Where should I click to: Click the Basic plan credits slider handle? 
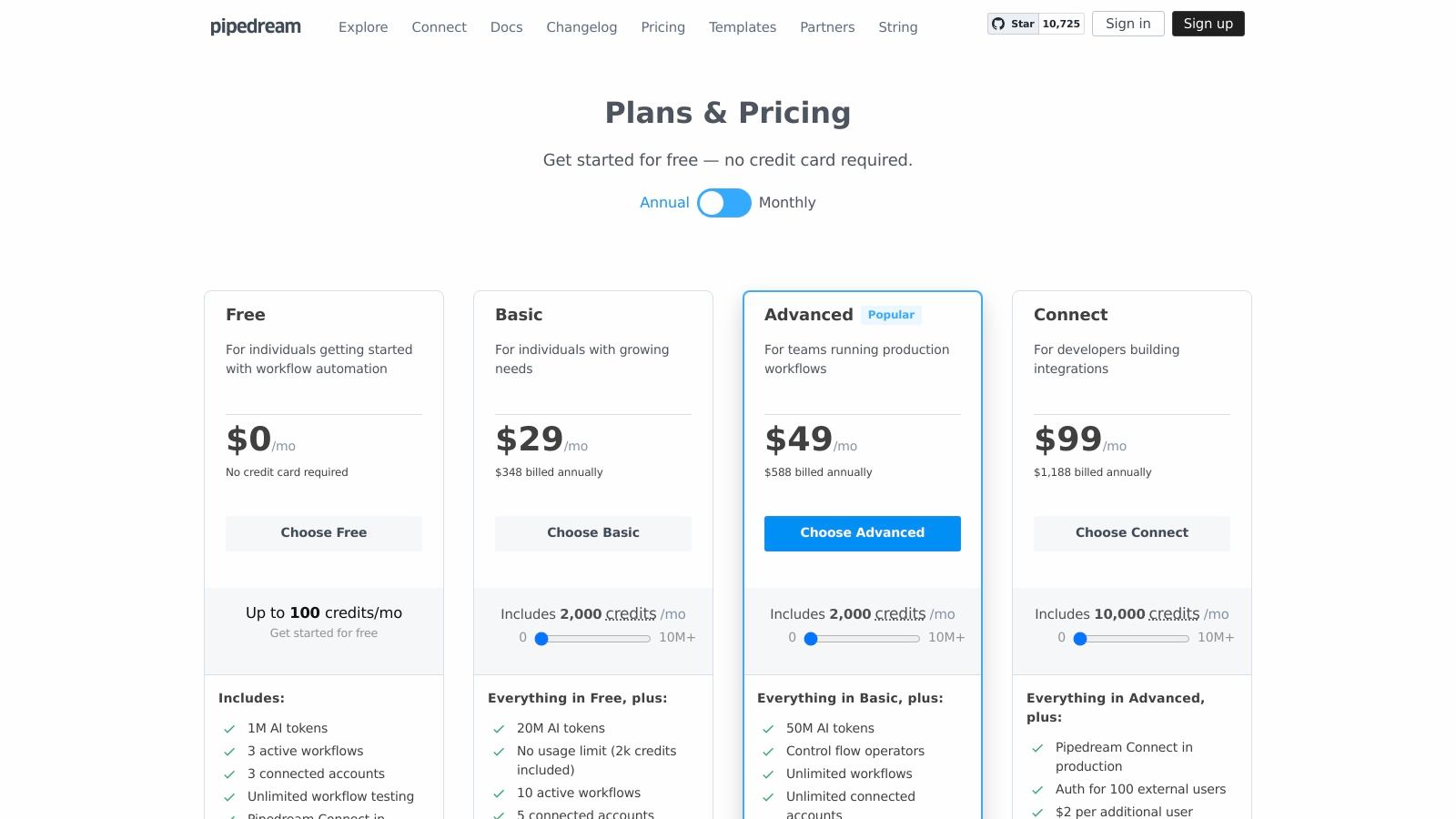(x=541, y=639)
